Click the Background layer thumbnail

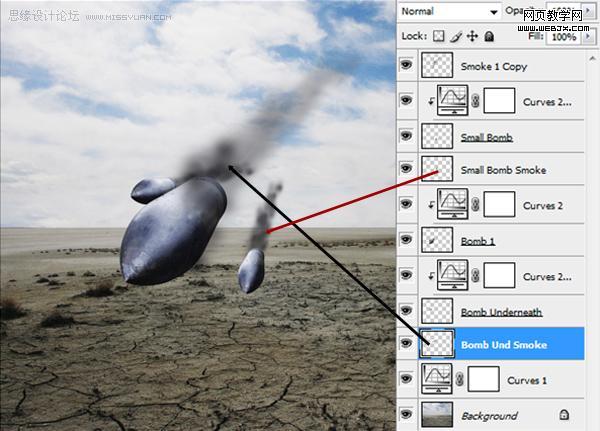coord(437,414)
